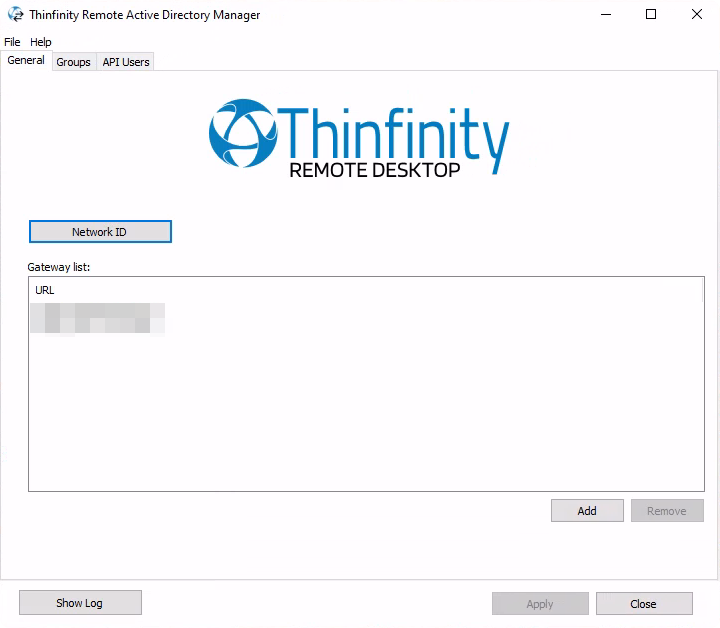Open the log with Show Log
Image resolution: width=720 pixels, height=628 pixels.
coord(80,603)
